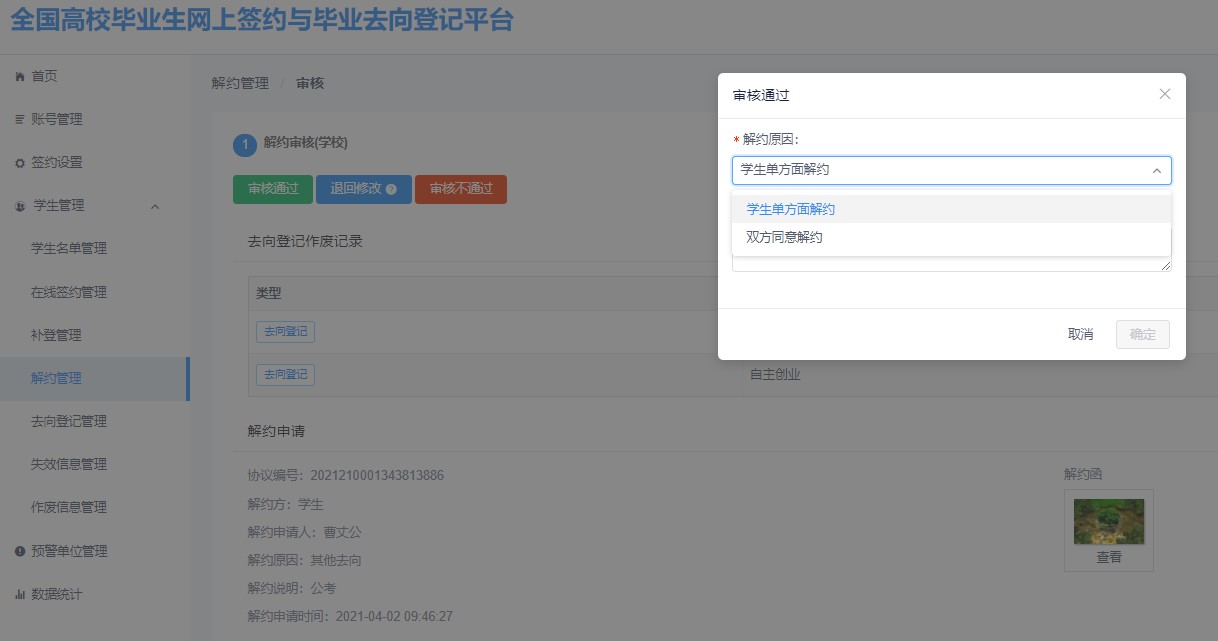Click the help icon on 退回修改

[x=391, y=189]
